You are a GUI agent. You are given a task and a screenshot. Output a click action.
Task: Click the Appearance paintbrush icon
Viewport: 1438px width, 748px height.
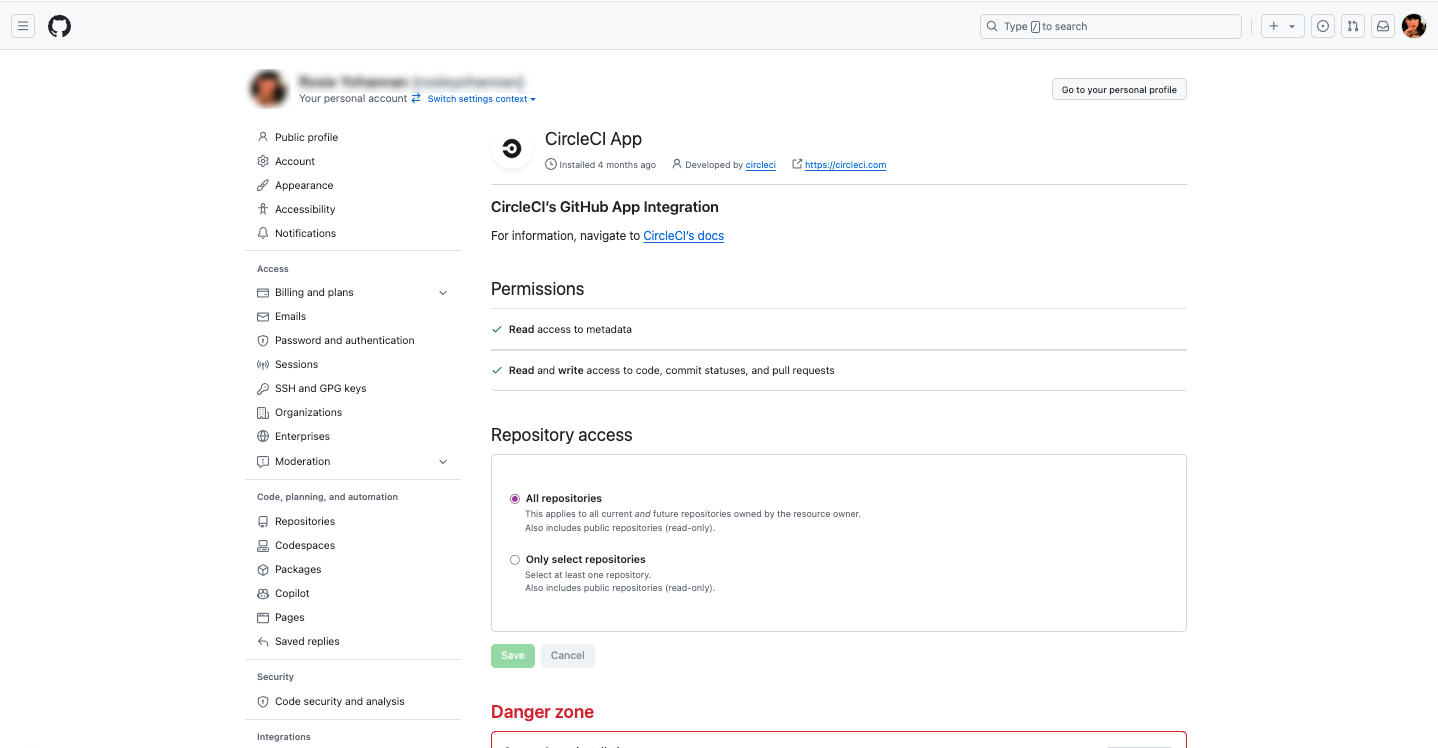[263, 185]
